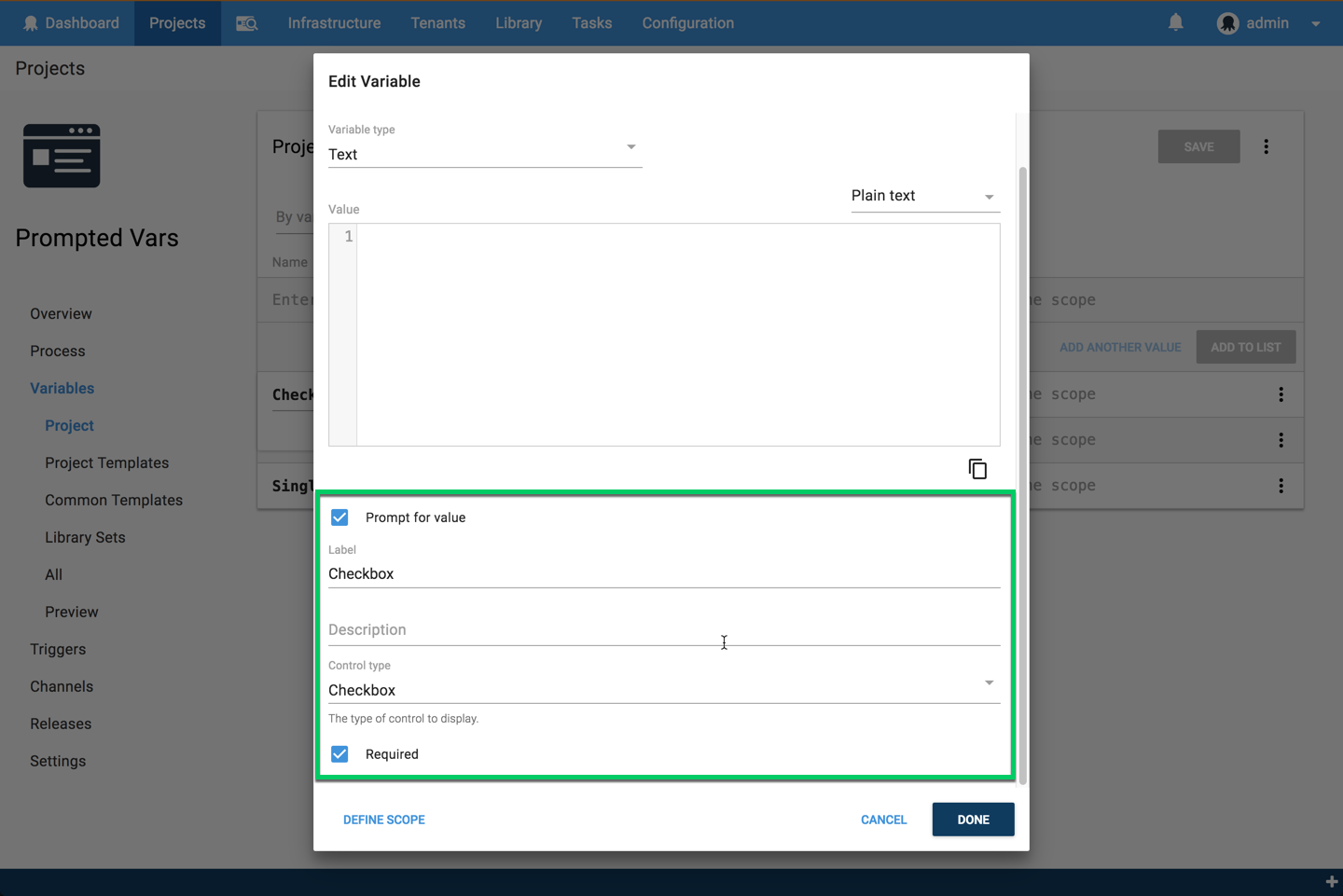Uncheck the Prompt for value checkbox

click(339, 517)
